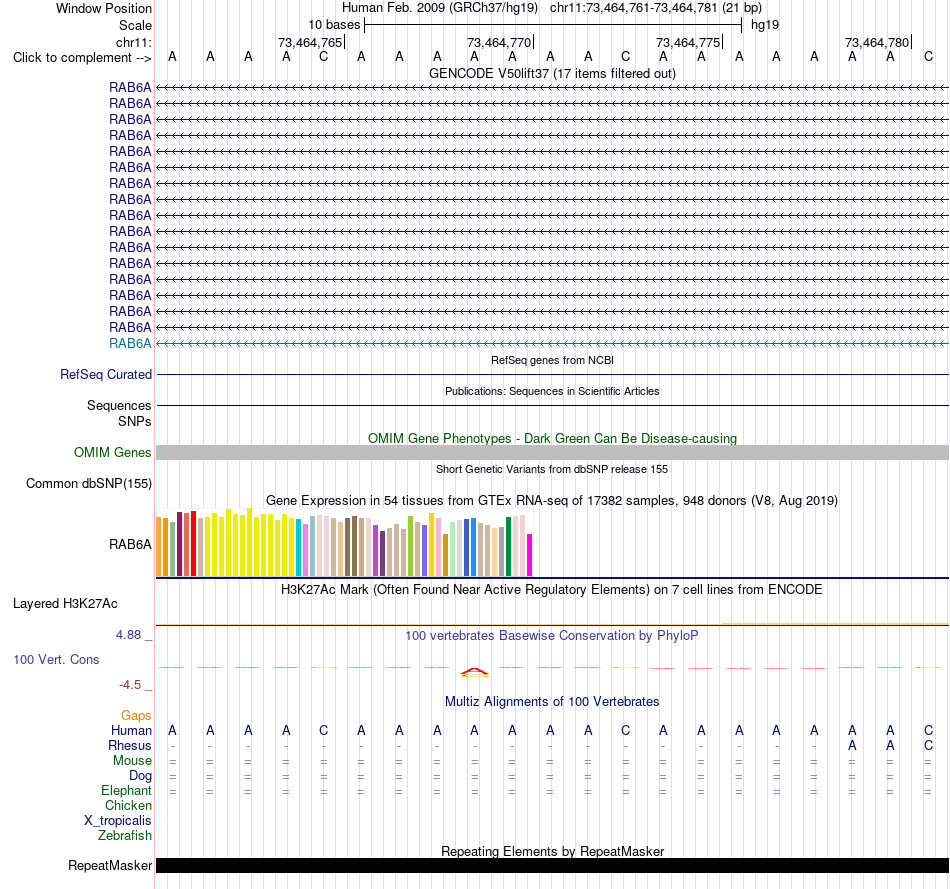Click the 'Sequences SNPs' track label
The width and height of the screenshot is (950, 889).
(119, 413)
